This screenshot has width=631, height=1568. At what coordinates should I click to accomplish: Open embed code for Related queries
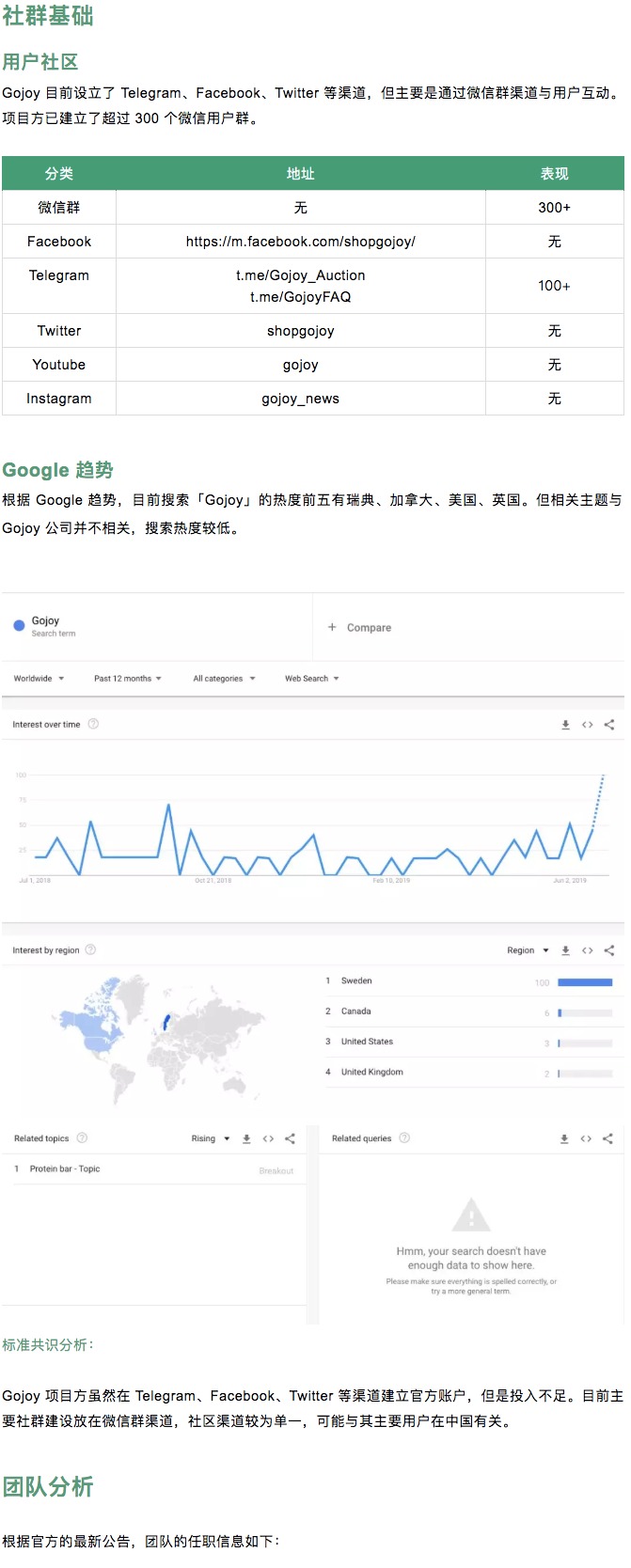point(586,1138)
